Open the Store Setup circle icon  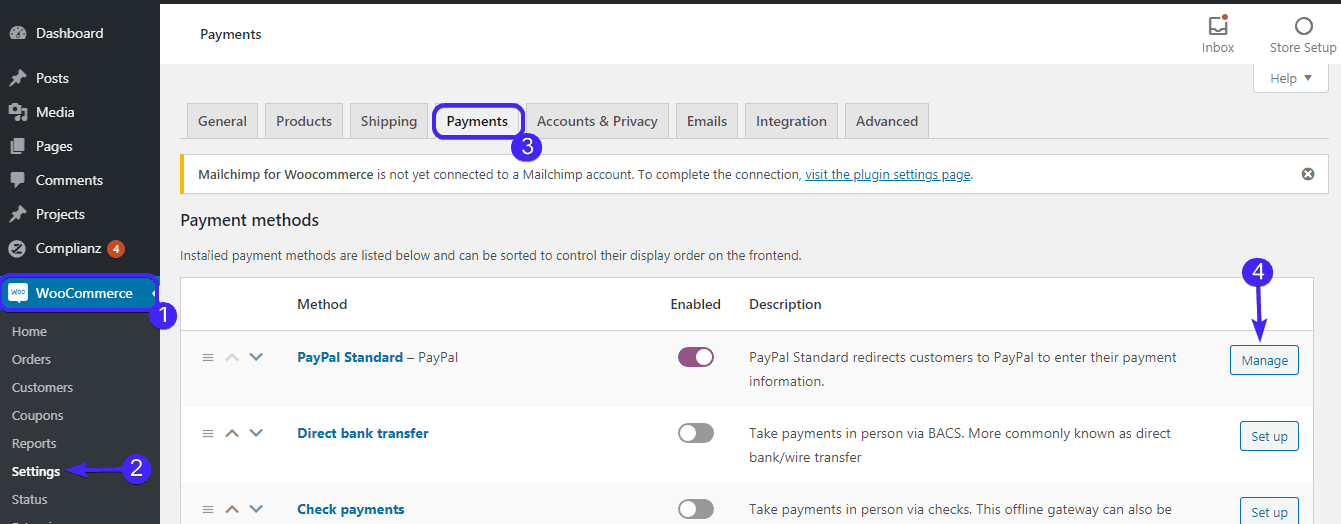coord(1303,26)
